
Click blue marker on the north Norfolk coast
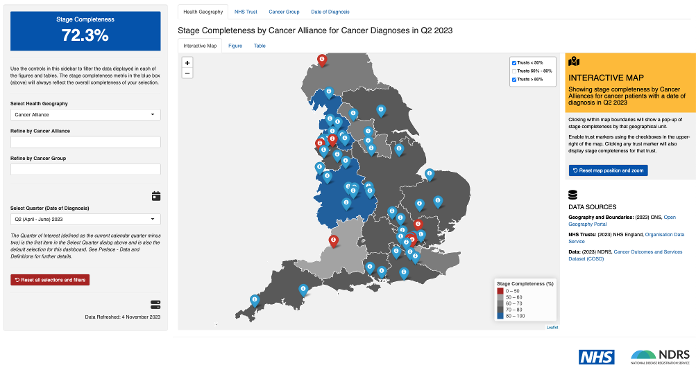pos(429,174)
